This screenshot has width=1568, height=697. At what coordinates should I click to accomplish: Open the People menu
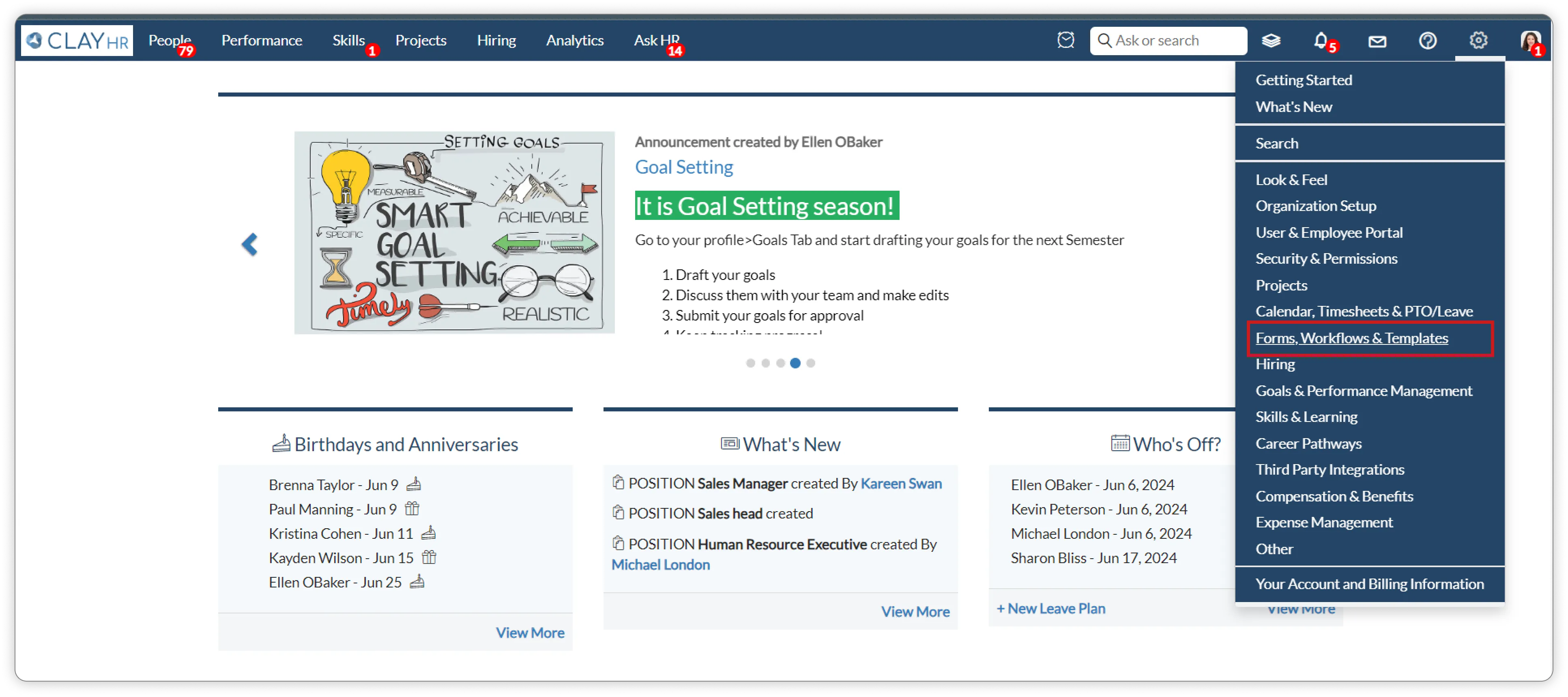(169, 40)
